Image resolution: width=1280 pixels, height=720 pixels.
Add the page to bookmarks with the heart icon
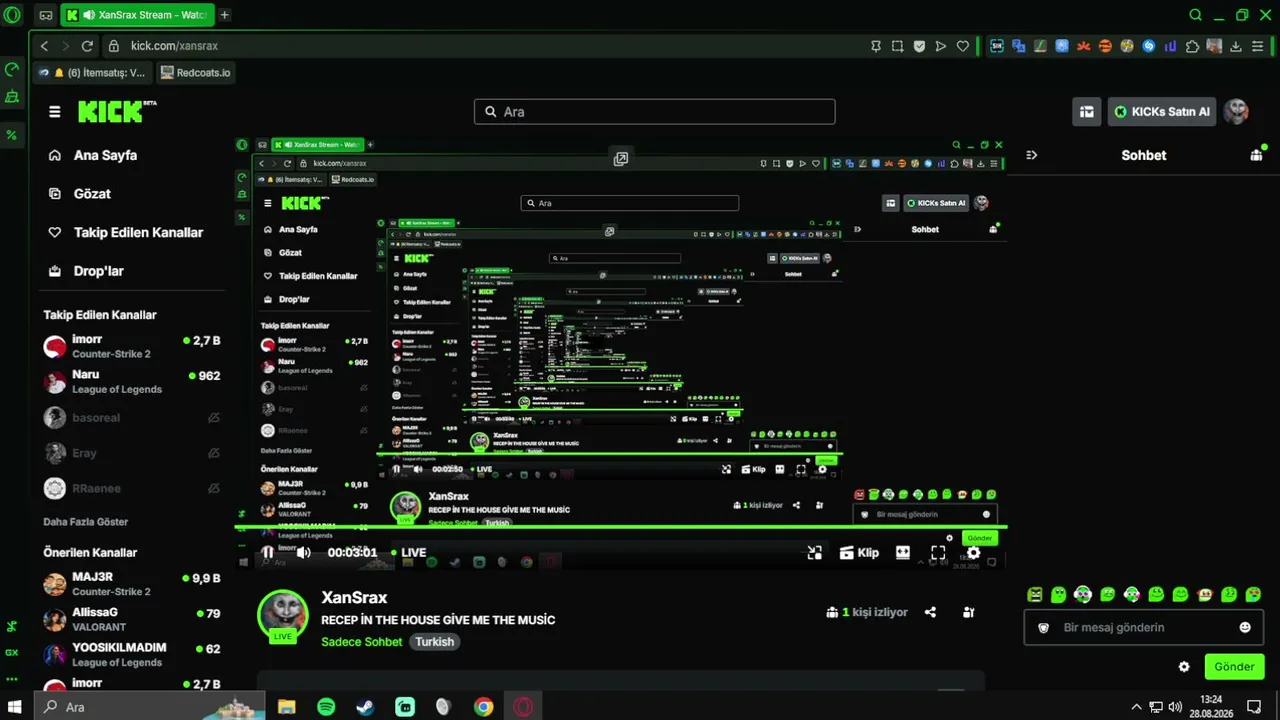pyautogui.click(x=963, y=46)
